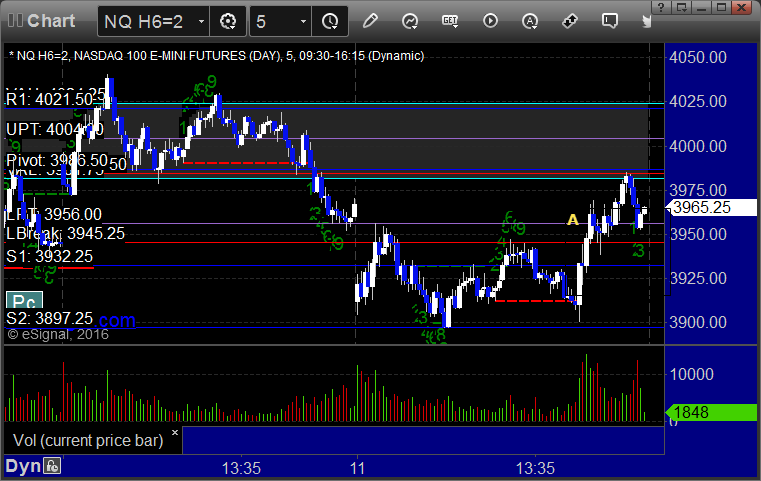Screen dimensions: 761x481
Task: Click the bar replay play icon
Action: pyautogui.click(x=490, y=21)
